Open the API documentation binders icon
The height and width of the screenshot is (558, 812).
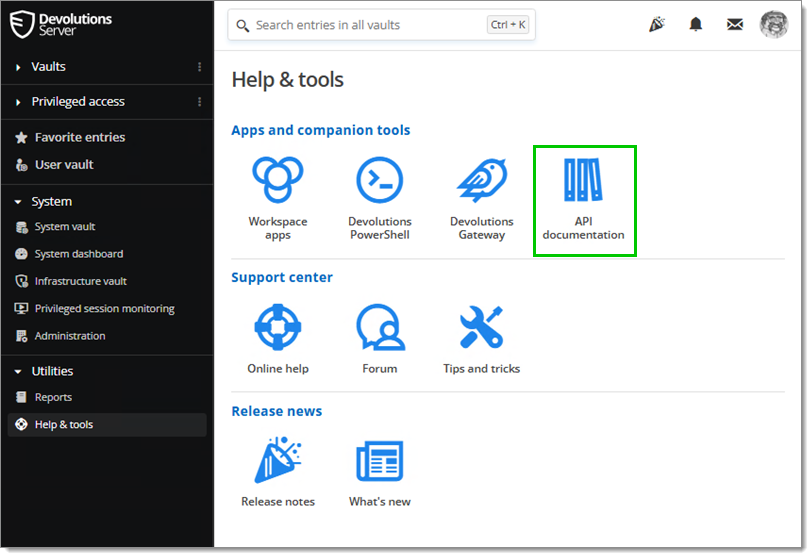[x=583, y=180]
